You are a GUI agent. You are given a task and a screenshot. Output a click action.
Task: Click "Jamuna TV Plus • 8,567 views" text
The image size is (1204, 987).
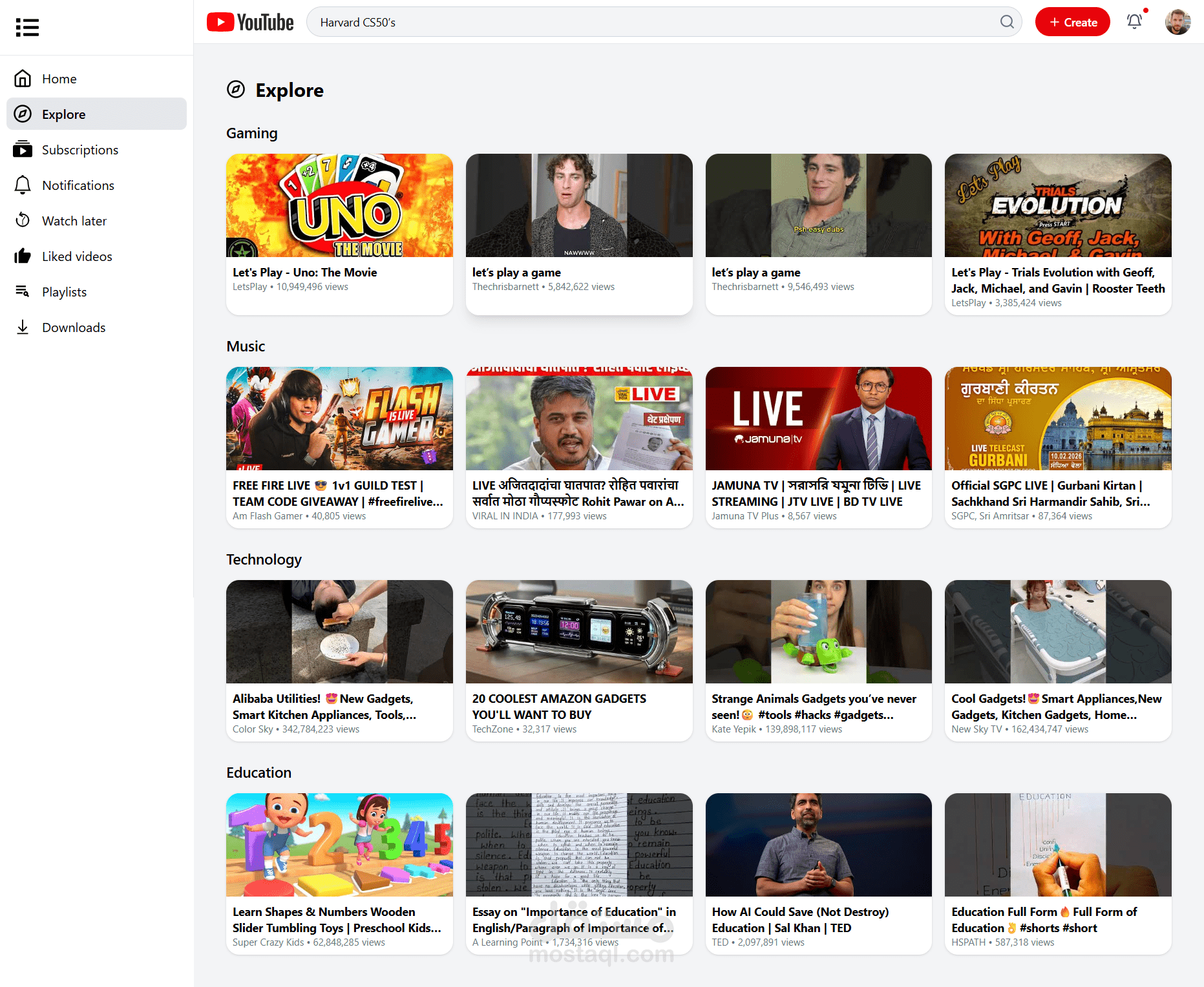pyautogui.click(x=774, y=516)
